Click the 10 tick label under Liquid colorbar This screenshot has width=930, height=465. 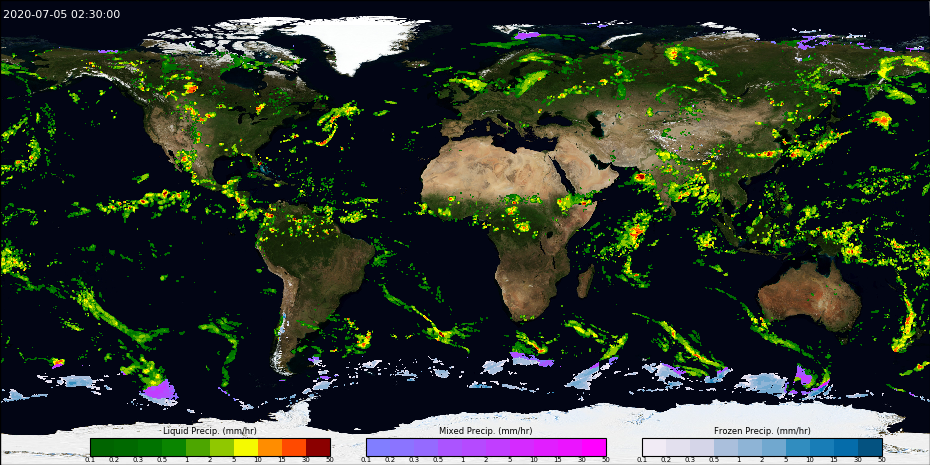pyautogui.click(x=258, y=460)
